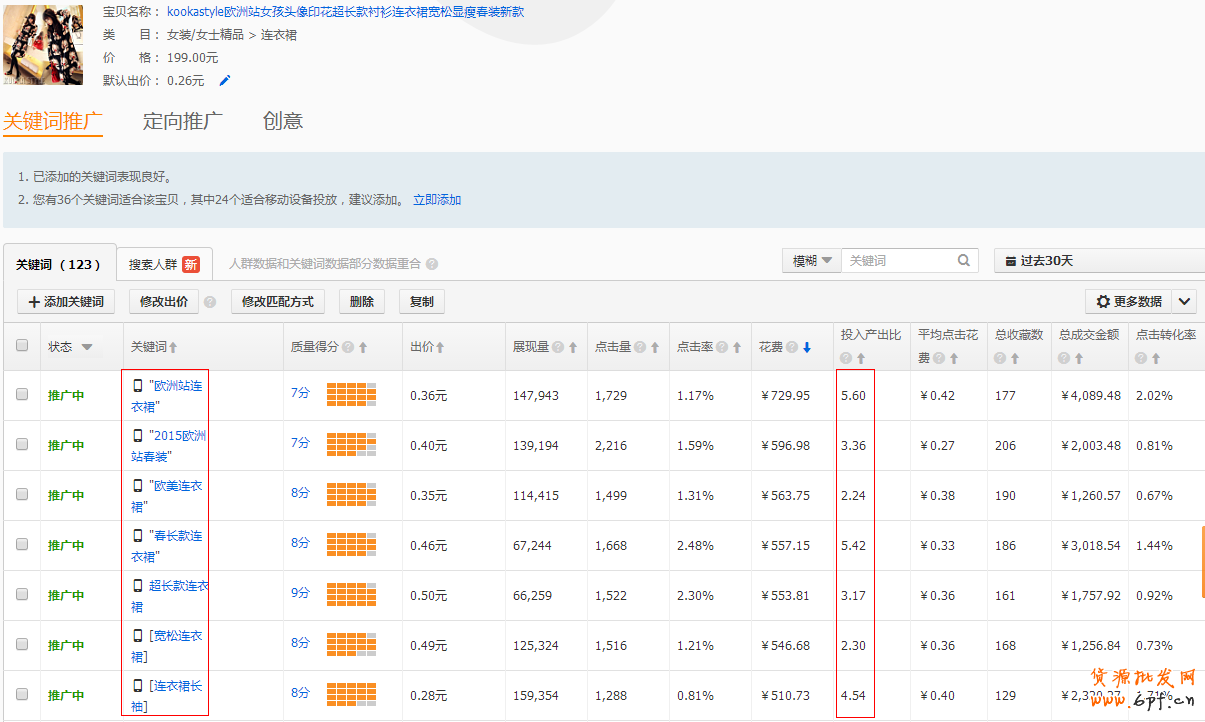This screenshot has height=722, width=1205.
Task: Click the quality score bar for 超长款连衣裙
Action: click(351, 594)
